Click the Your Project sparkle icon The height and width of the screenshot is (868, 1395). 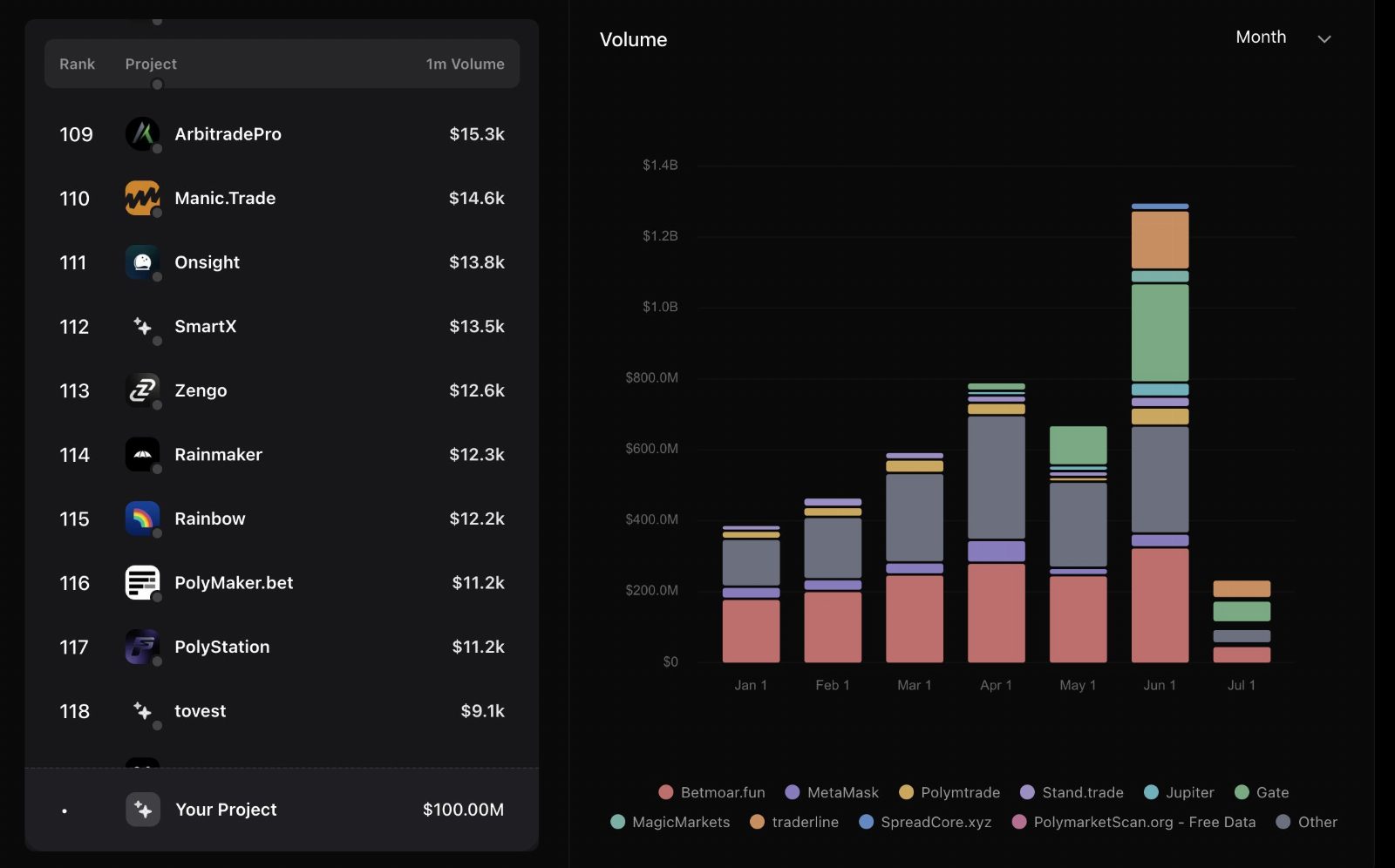[143, 810]
